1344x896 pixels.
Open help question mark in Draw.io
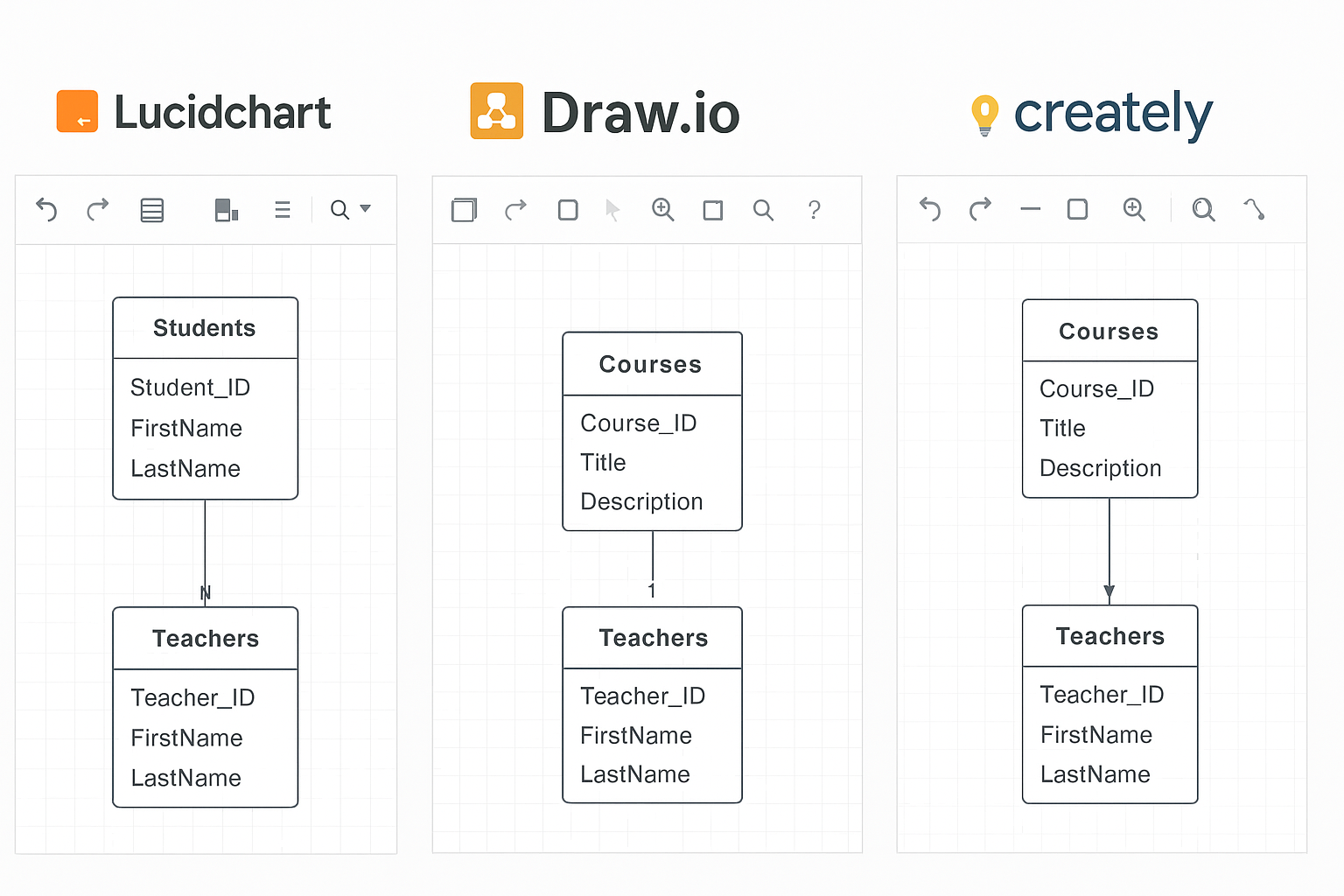[x=815, y=210]
